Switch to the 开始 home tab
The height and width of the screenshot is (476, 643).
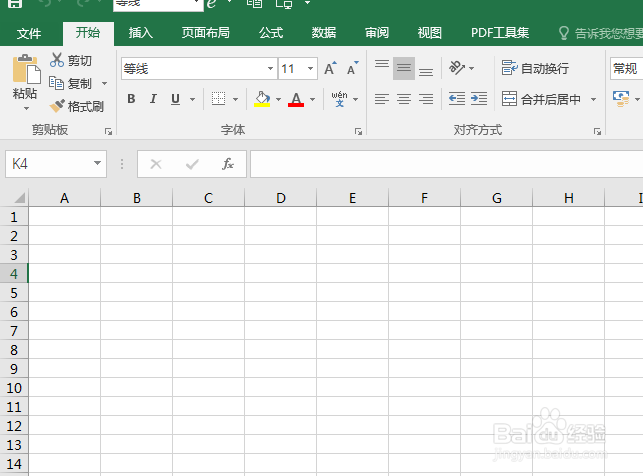pyautogui.click(x=88, y=32)
